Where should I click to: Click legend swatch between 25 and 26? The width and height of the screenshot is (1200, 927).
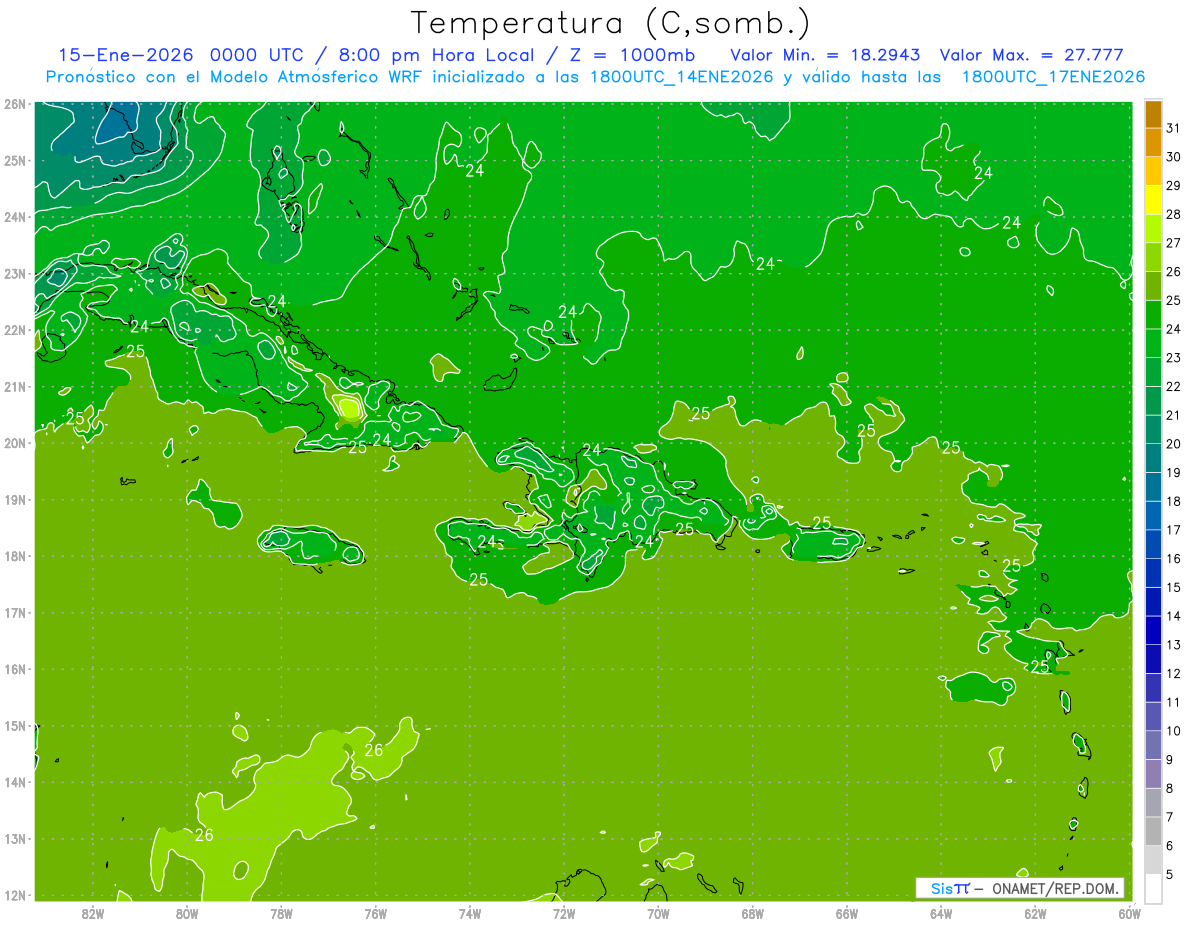click(x=1153, y=286)
